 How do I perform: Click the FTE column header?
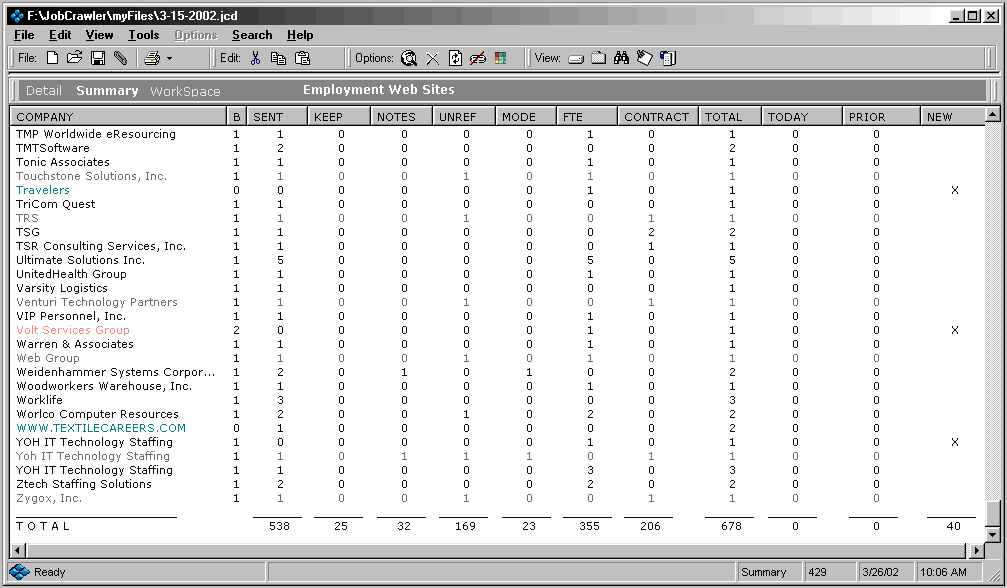coord(587,117)
